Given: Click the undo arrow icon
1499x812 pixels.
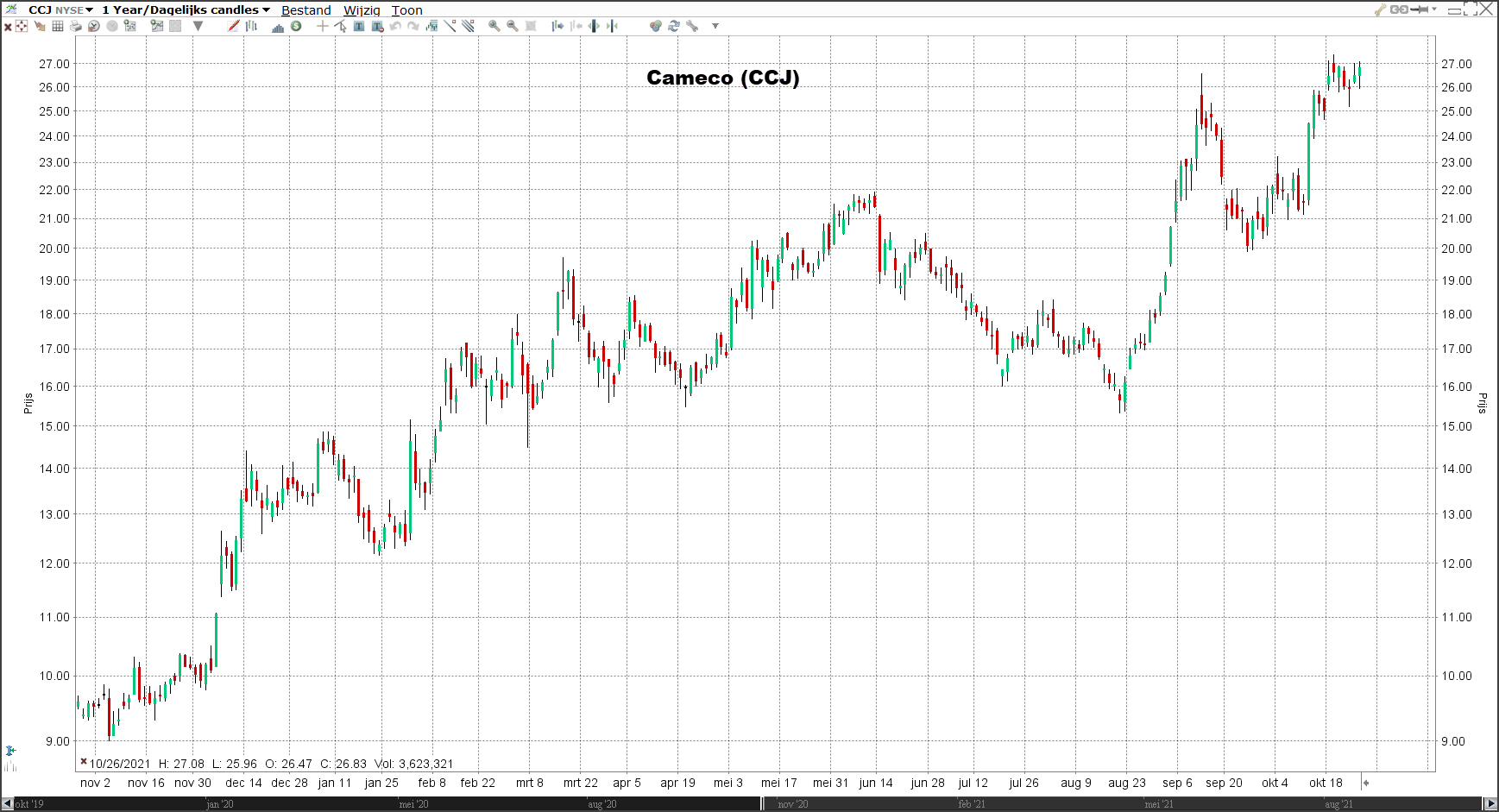Looking at the screenshot, I should pyautogui.click(x=395, y=26).
